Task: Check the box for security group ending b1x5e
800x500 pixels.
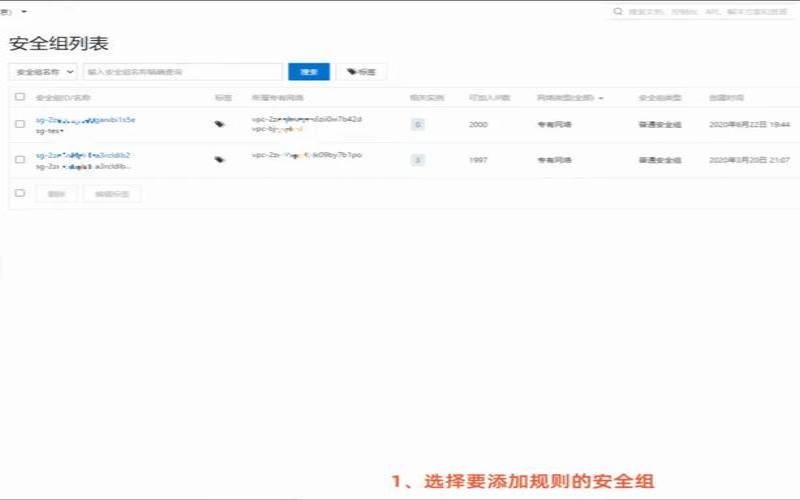Action: coord(20,124)
